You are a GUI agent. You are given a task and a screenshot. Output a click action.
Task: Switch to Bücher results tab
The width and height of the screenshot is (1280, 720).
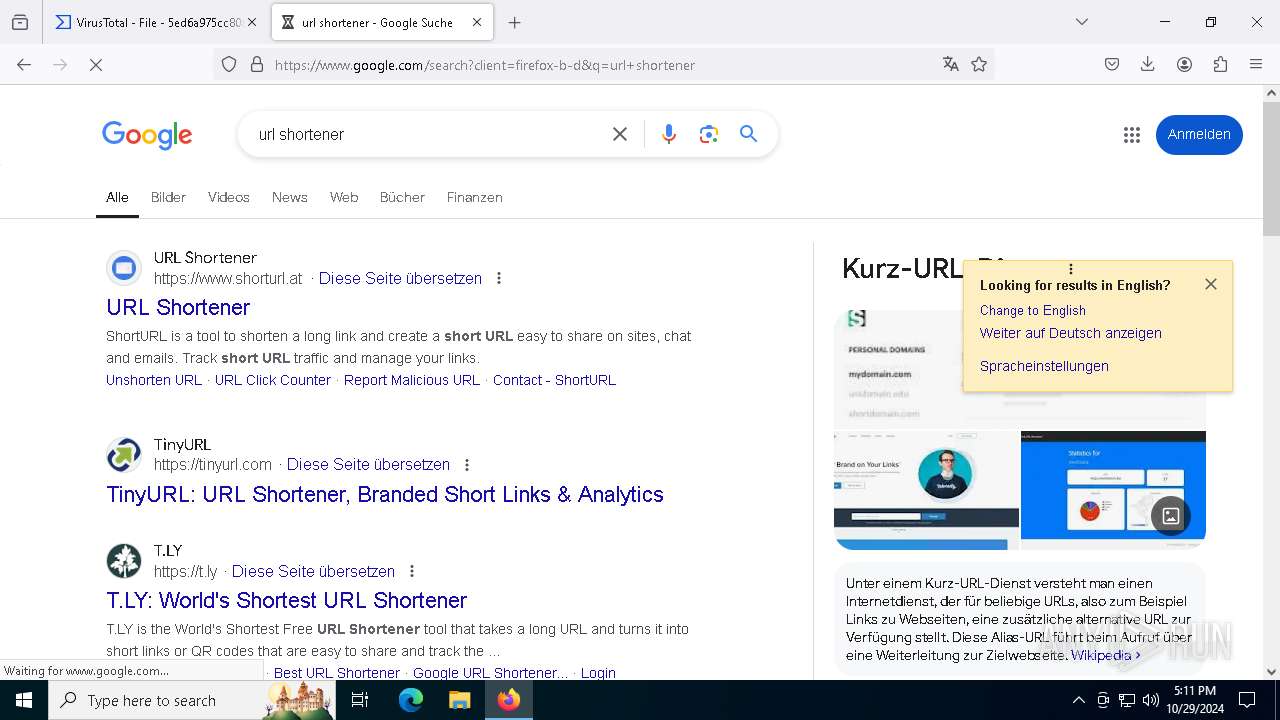(402, 198)
